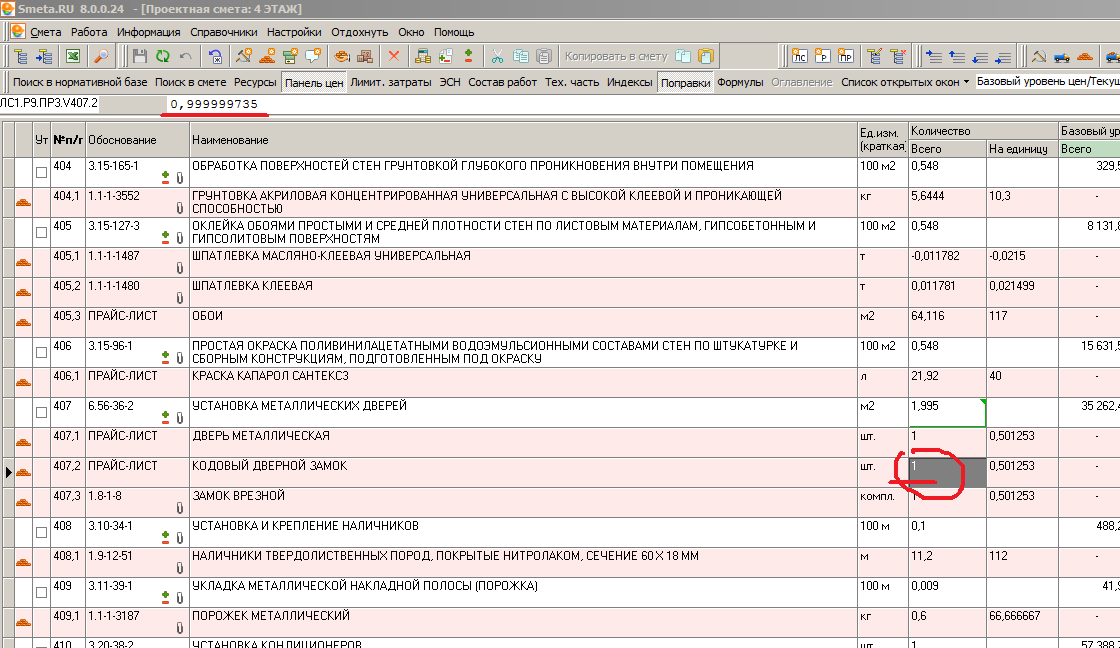Check the box for row 408
This screenshot has width=1120, height=648.
[41, 532]
